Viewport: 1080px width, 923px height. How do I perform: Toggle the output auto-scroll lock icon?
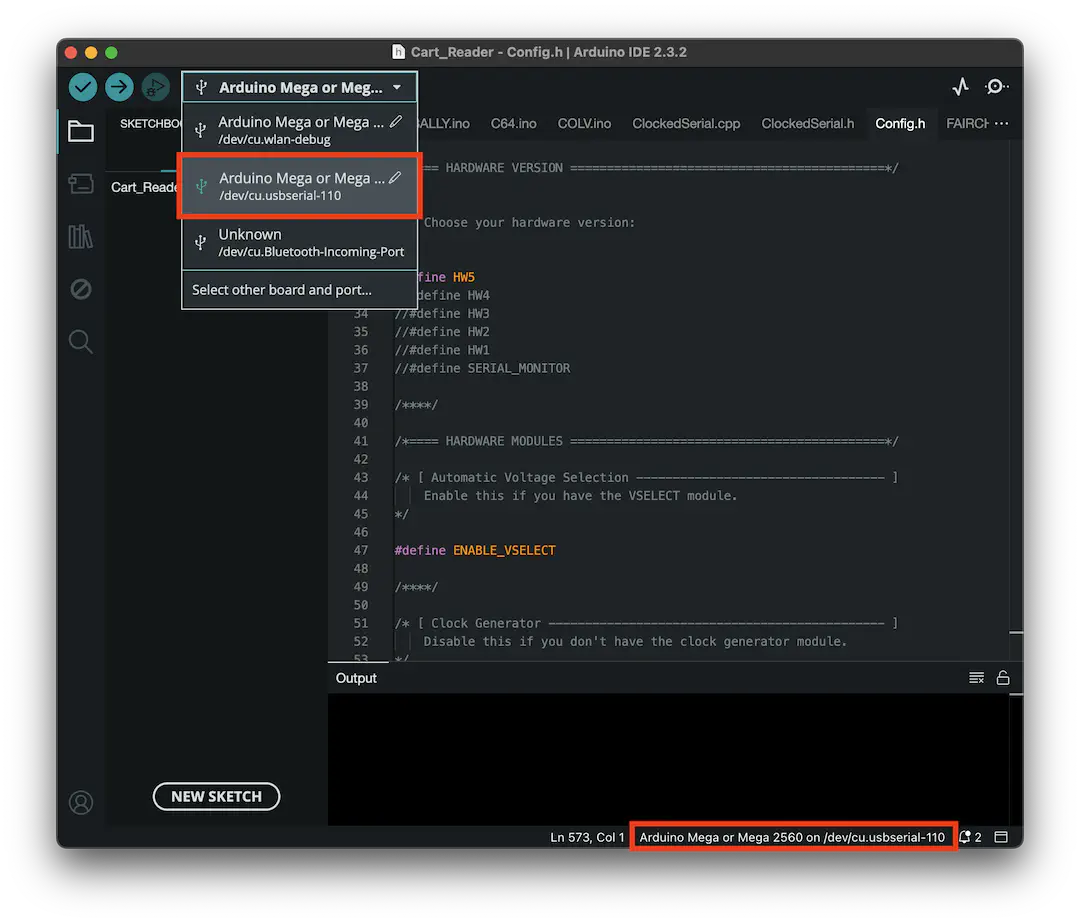(x=1003, y=678)
